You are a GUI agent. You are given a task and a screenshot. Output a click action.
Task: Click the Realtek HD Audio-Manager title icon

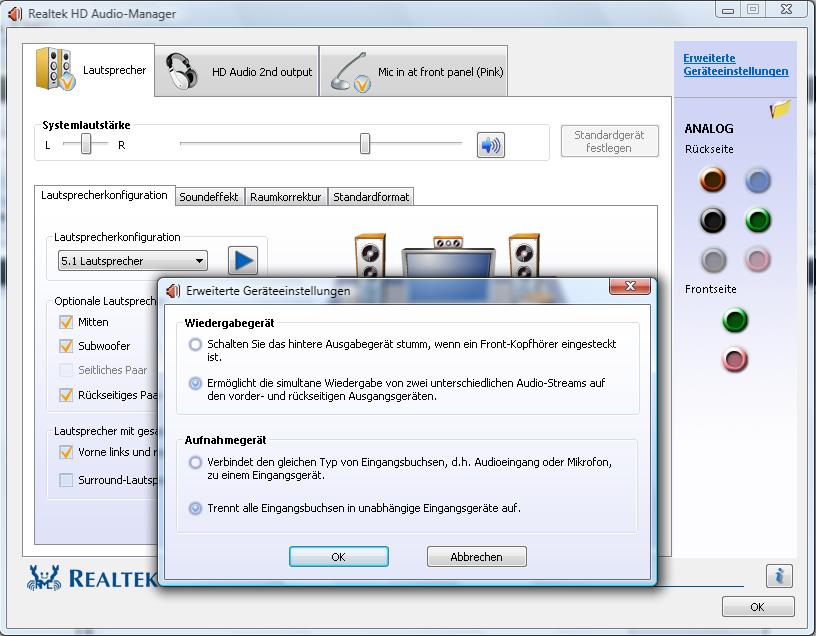coord(15,14)
